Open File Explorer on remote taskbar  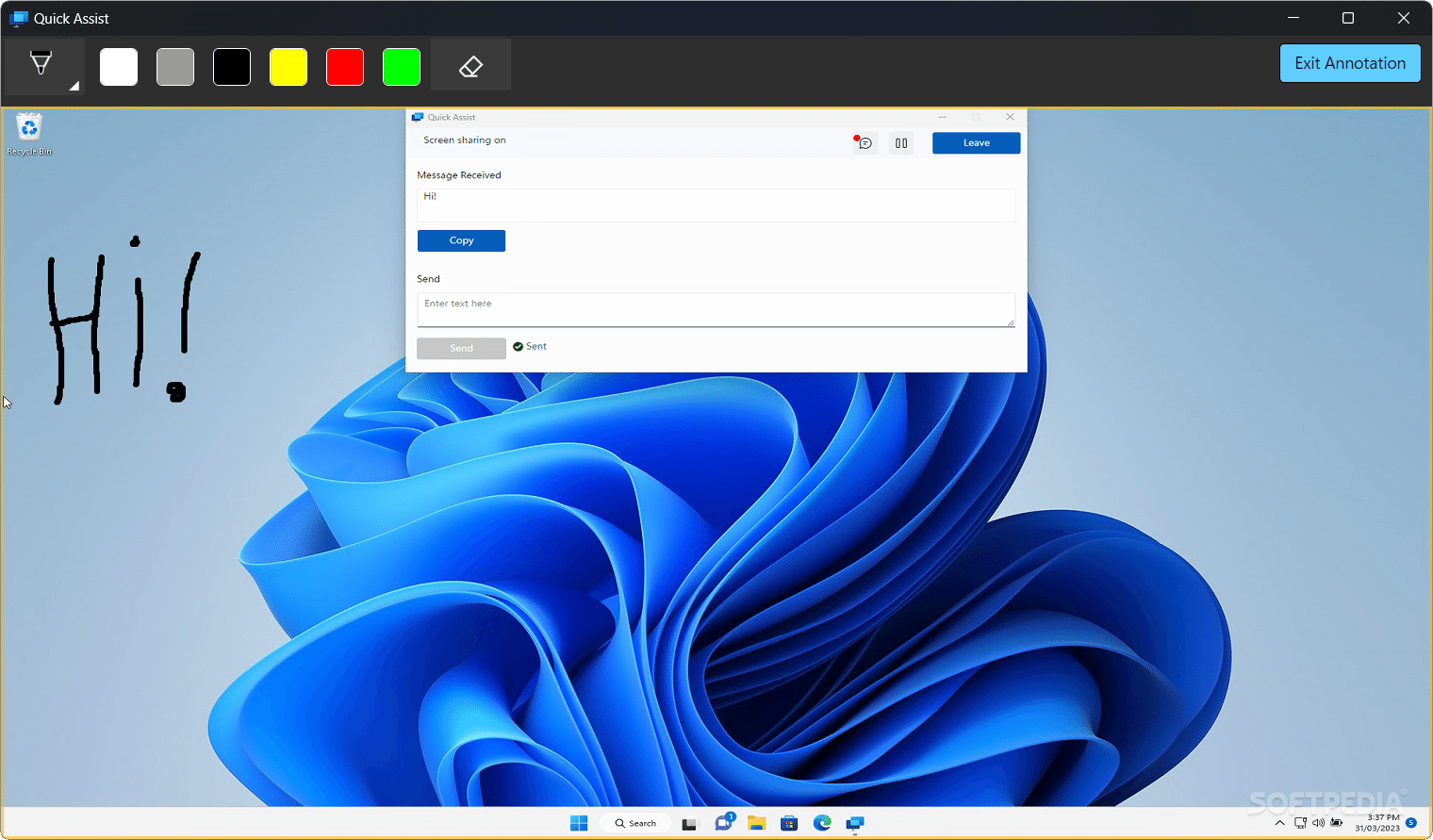pyautogui.click(x=756, y=823)
